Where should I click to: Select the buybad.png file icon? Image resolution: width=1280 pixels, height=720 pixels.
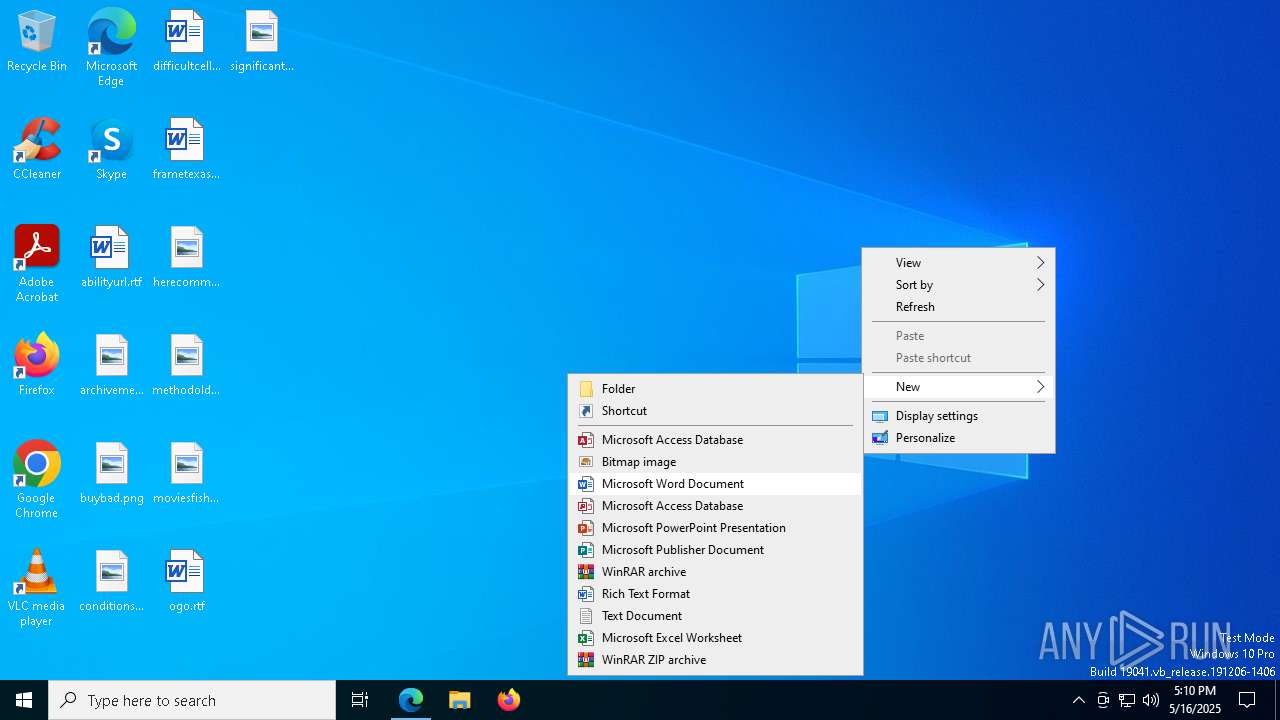click(111, 474)
